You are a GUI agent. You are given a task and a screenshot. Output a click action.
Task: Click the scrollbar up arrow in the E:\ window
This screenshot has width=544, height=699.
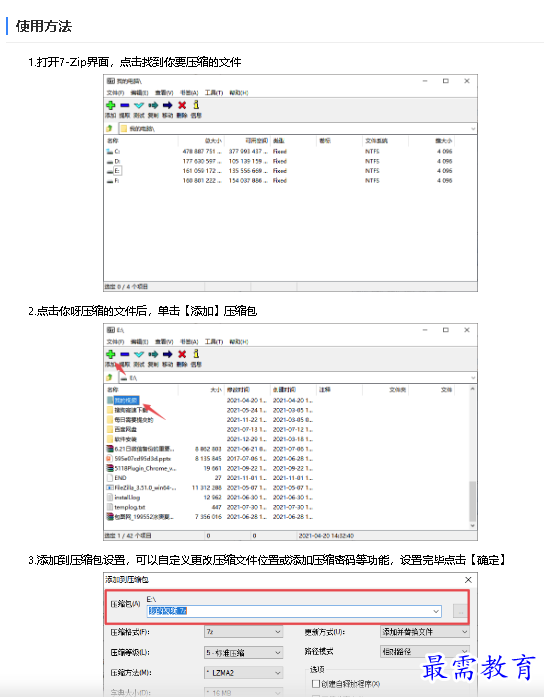(x=472, y=389)
